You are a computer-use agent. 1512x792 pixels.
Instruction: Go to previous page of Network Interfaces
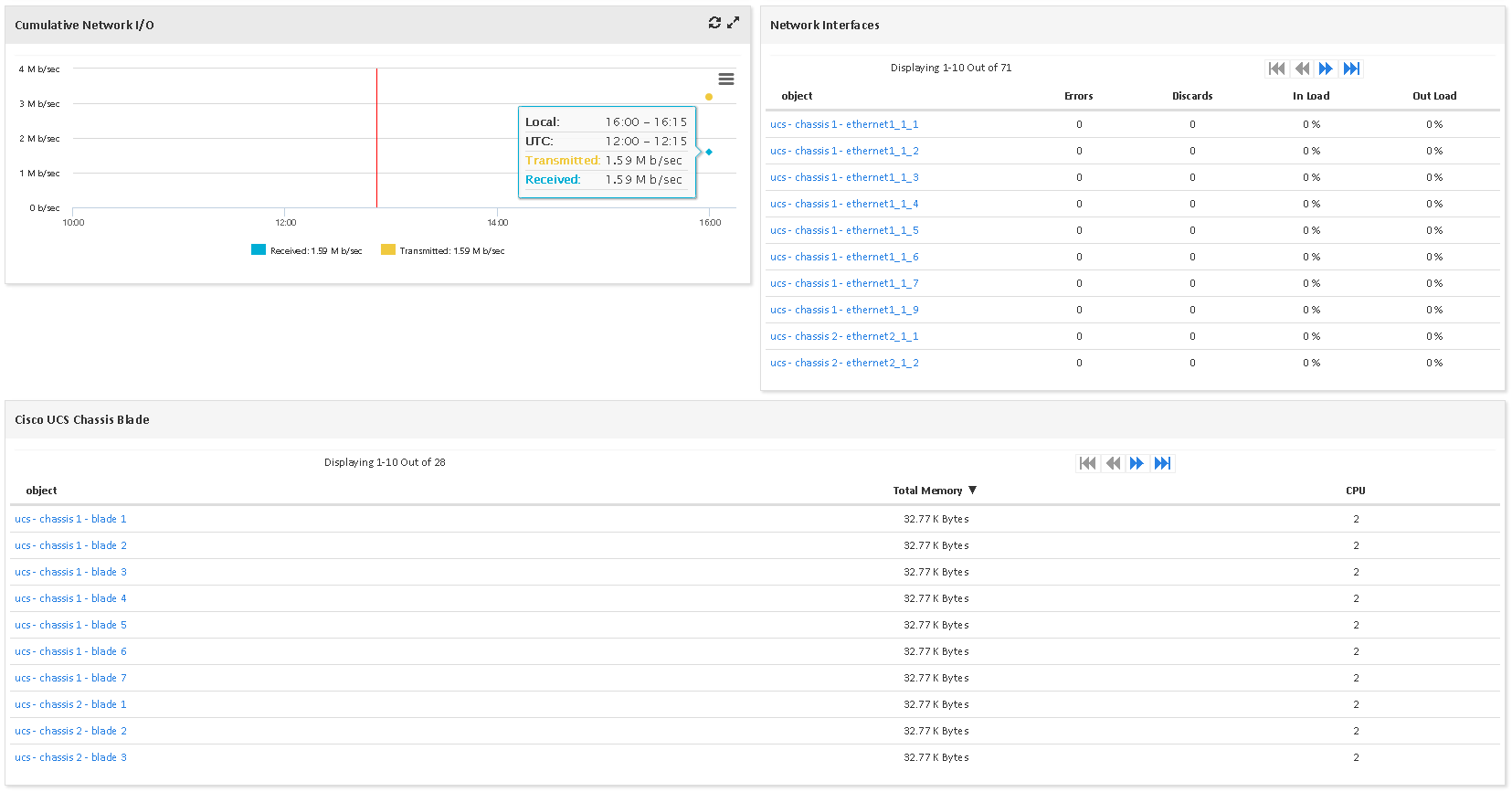click(x=1302, y=69)
